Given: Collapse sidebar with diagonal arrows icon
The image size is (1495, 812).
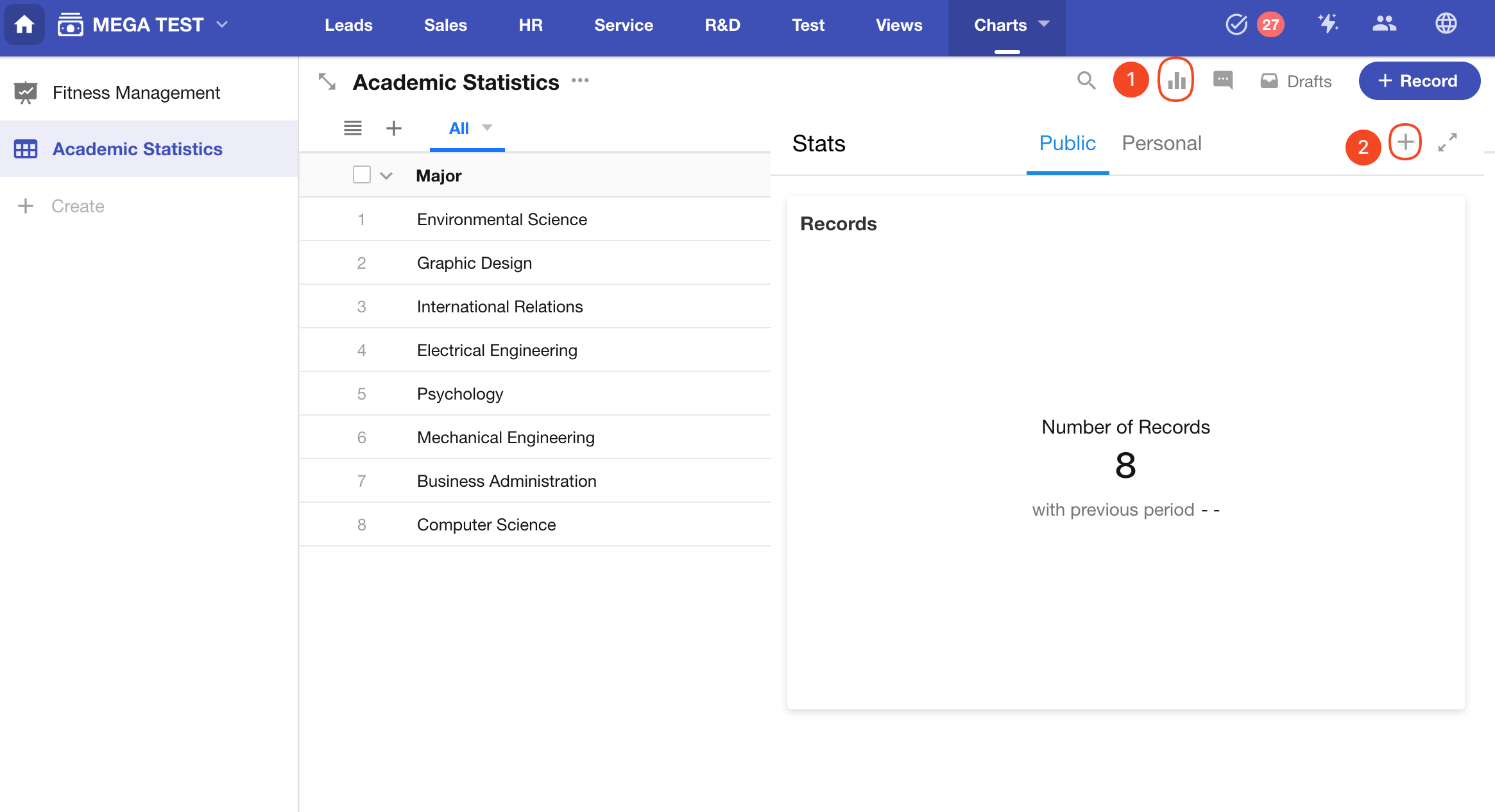Looking at the screenshot, I should point(327,82).
